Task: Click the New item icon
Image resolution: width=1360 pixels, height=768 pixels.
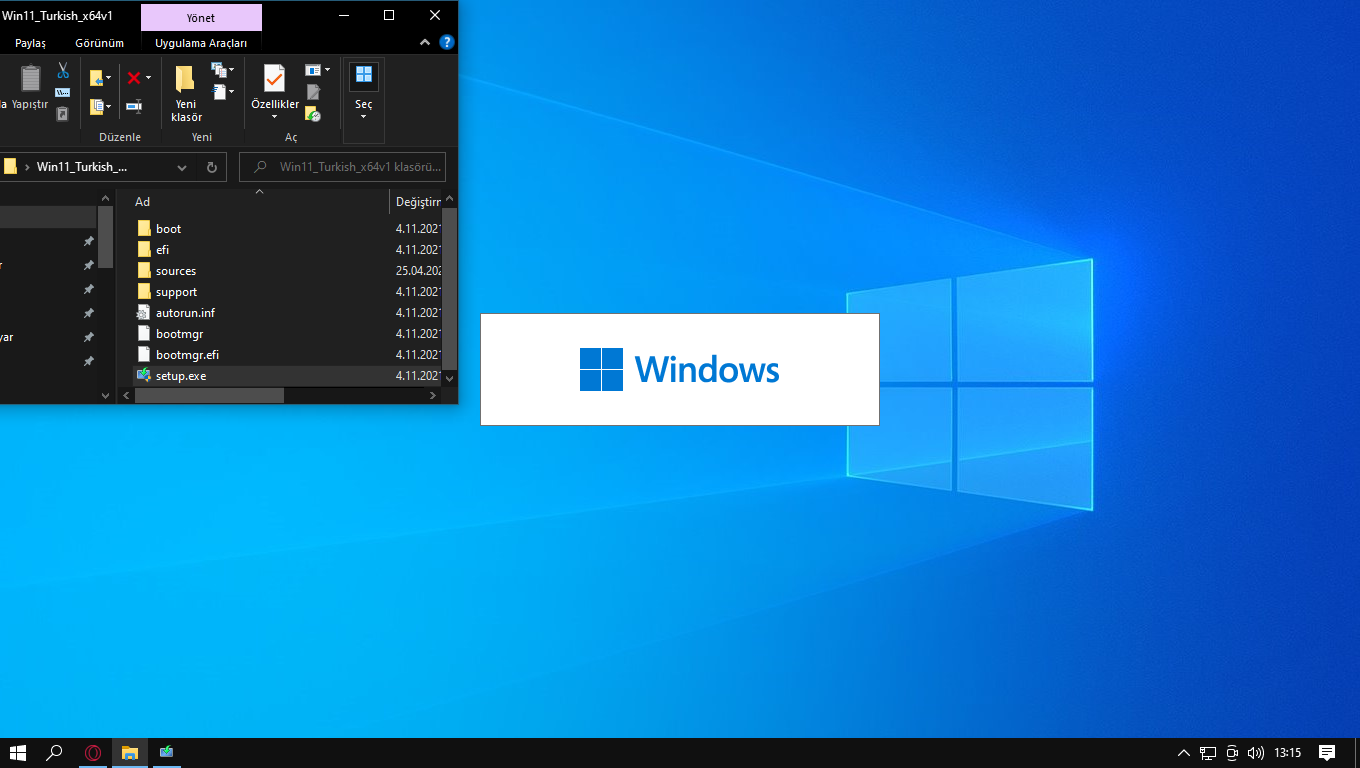Action: [218, 70]
